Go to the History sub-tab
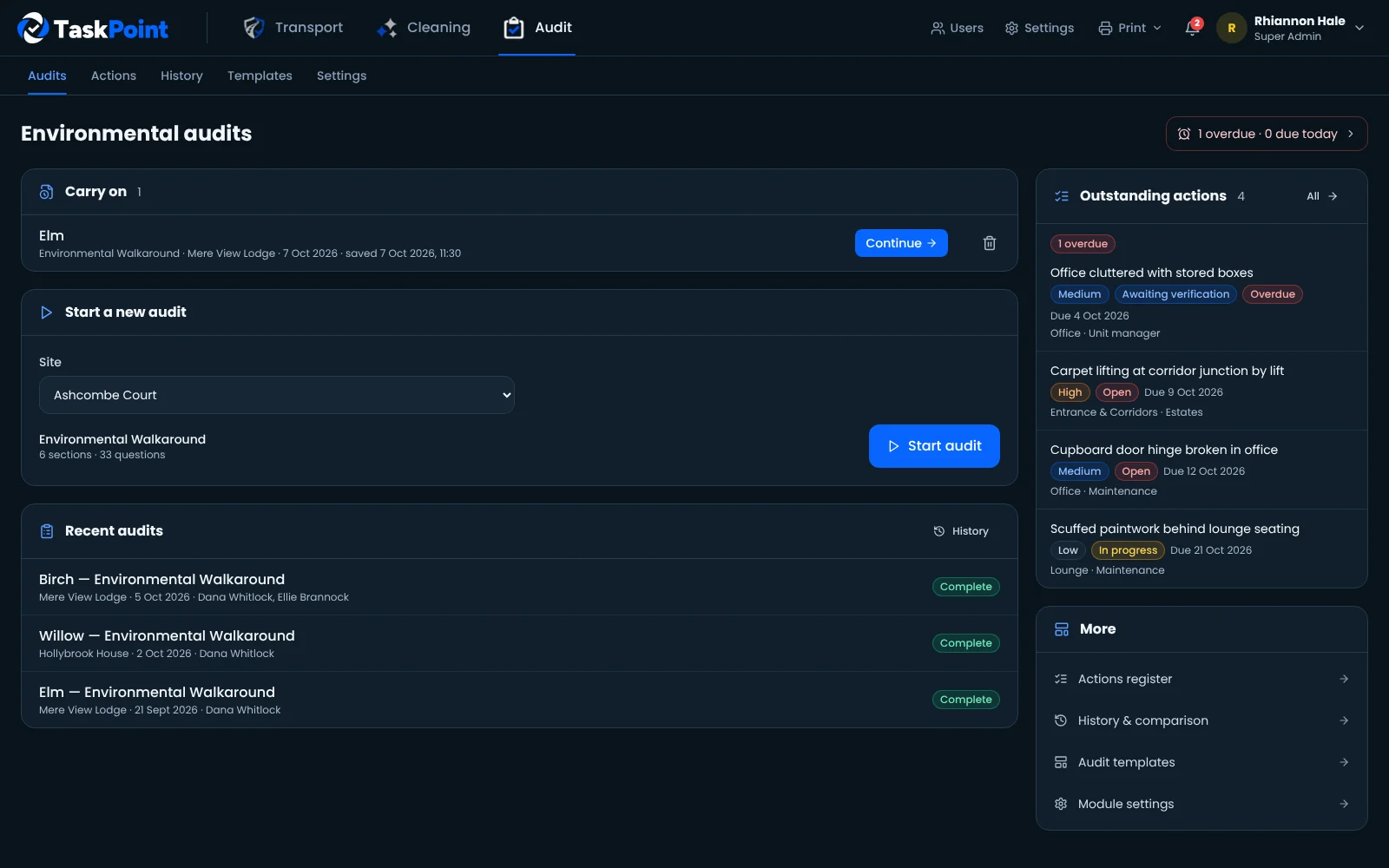The height and width of the screenshot is (868, 1389). [x=181, y=76]
